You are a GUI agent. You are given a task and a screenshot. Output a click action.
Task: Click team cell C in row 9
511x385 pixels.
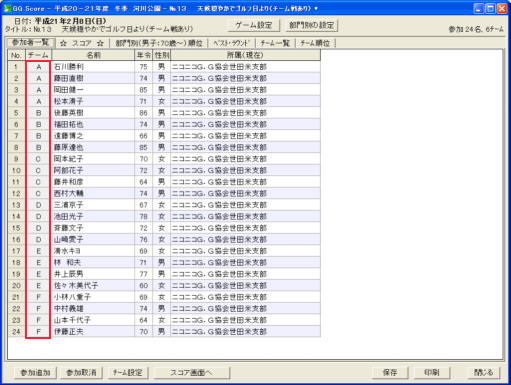[39, 159]
